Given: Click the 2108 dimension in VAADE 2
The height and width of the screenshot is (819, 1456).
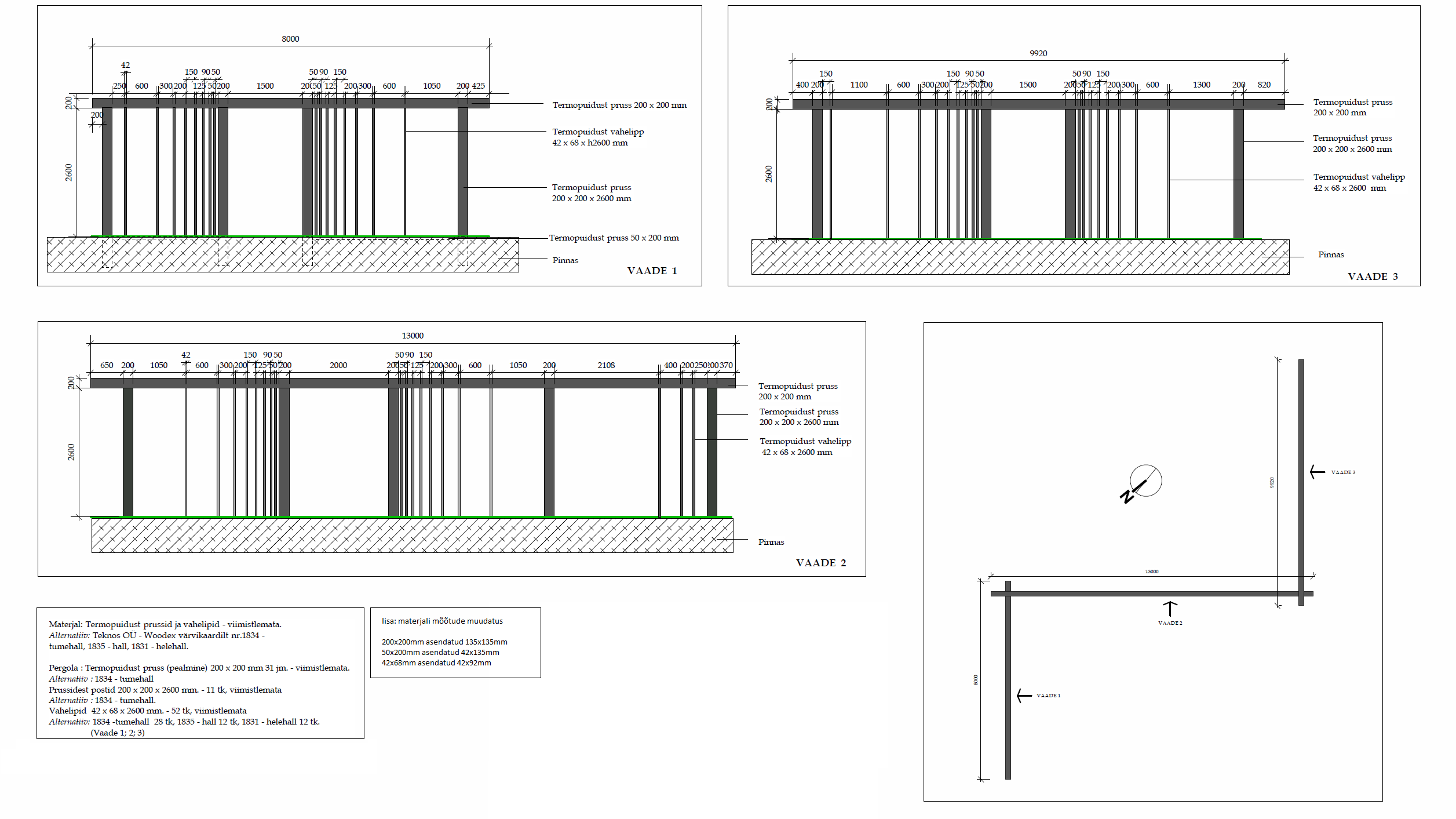Looking at the screenshot, I should [x=606, y=365].
